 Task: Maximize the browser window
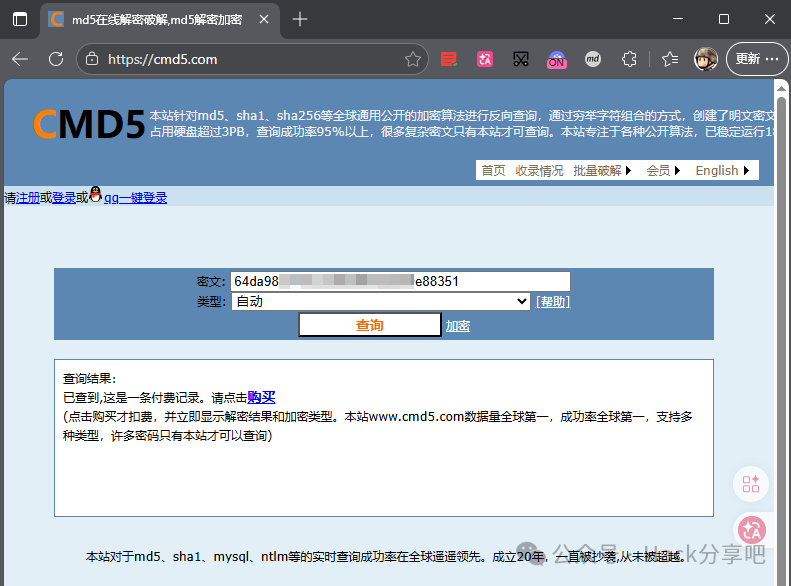[724, 19]
